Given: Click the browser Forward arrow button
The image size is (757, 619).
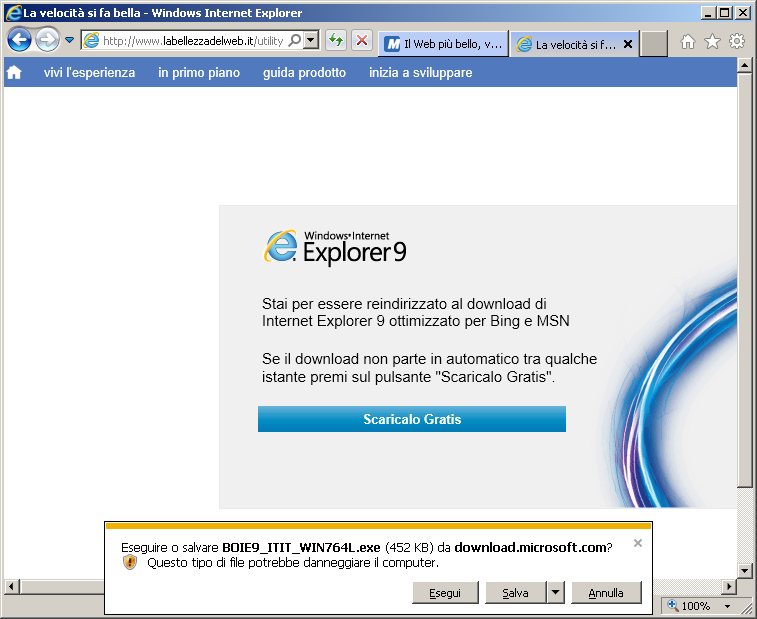Looking at the screenshot, I should click(47, 40).
